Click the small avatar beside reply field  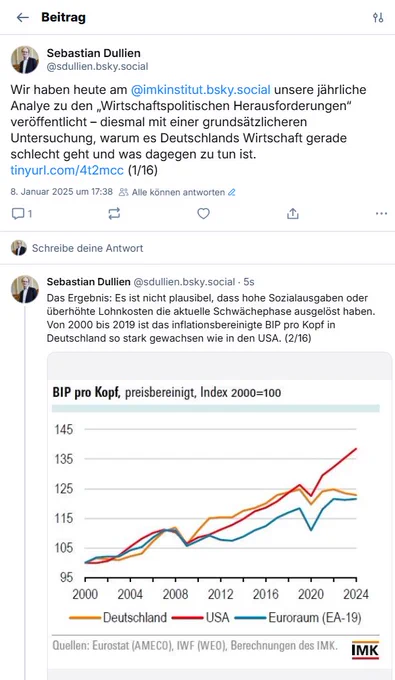pyautogui.click(x=19, y=248)
